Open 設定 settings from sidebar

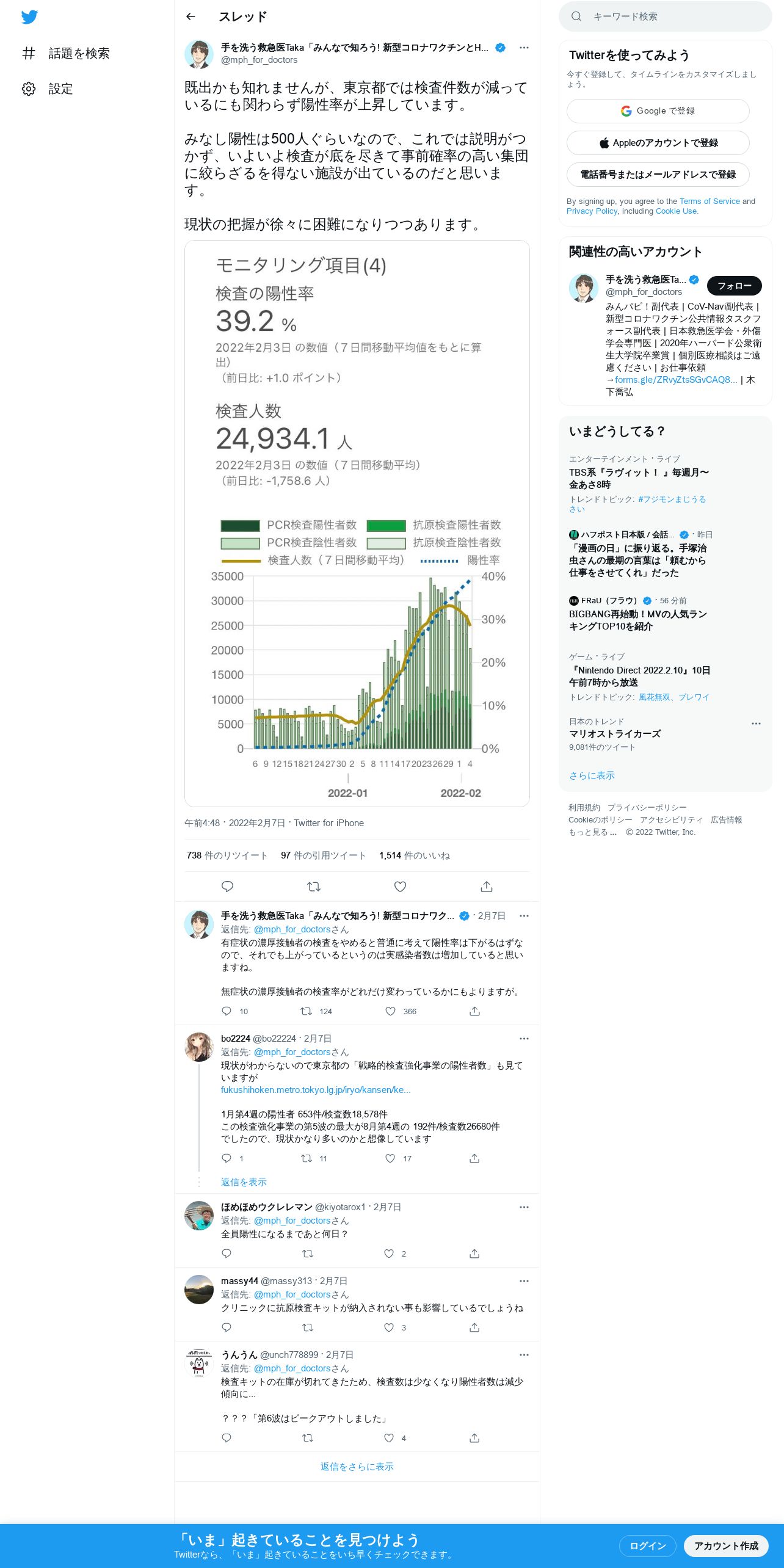(48, 89)
